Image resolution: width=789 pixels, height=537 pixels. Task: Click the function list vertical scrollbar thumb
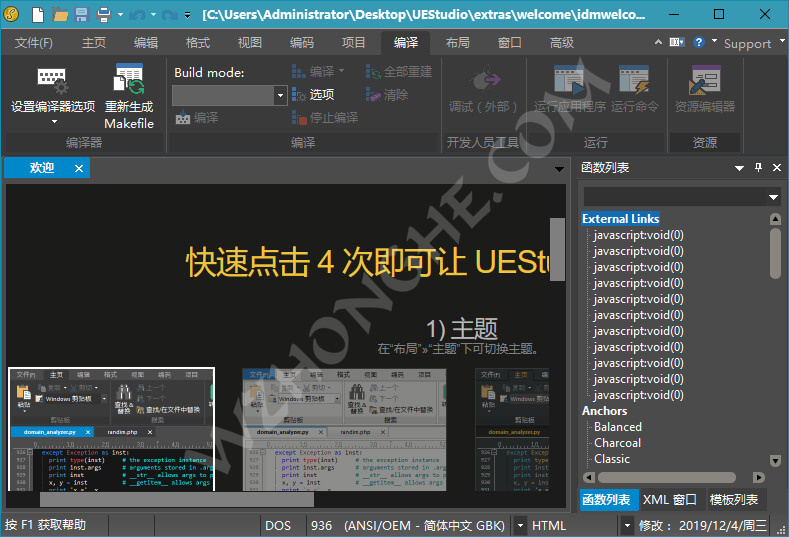[x=775, y=252]
